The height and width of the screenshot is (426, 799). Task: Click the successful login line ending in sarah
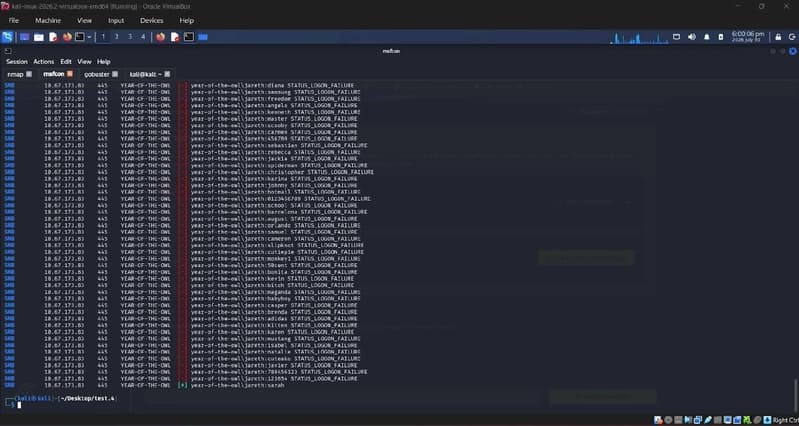(143, 385)
